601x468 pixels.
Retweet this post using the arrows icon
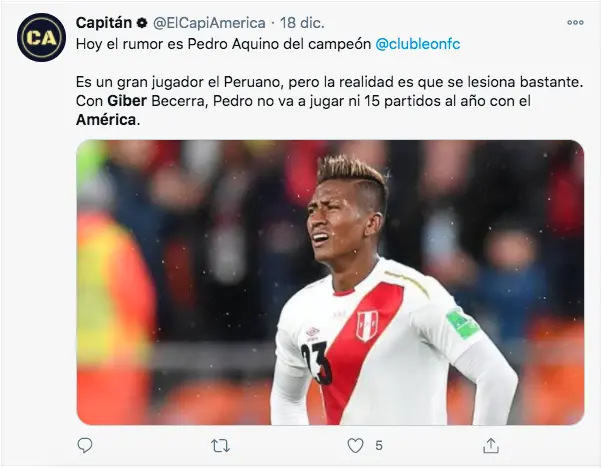pos(220,446)
